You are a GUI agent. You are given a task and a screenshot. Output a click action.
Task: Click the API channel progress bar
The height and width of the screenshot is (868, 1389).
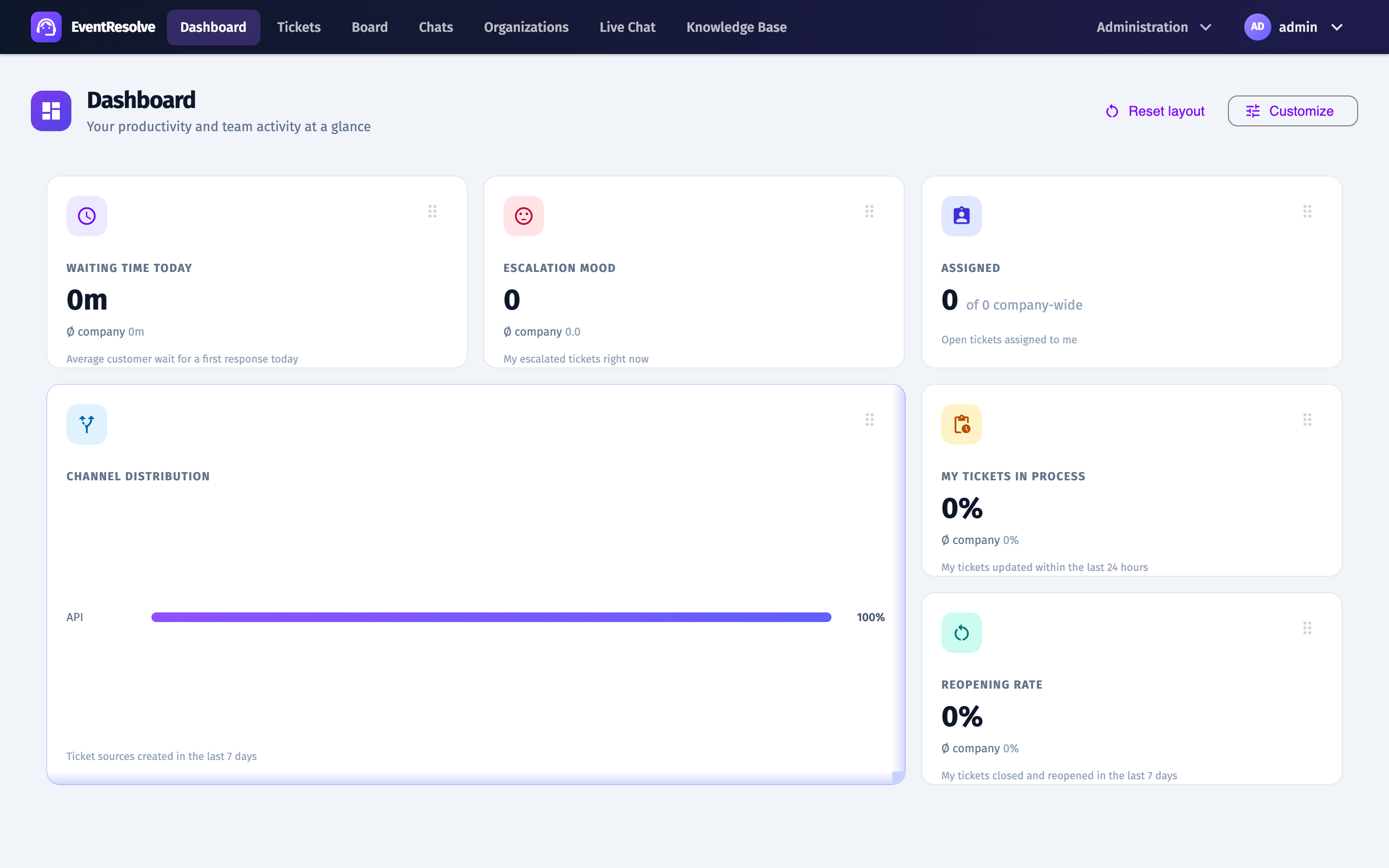(x=491, y=617)
